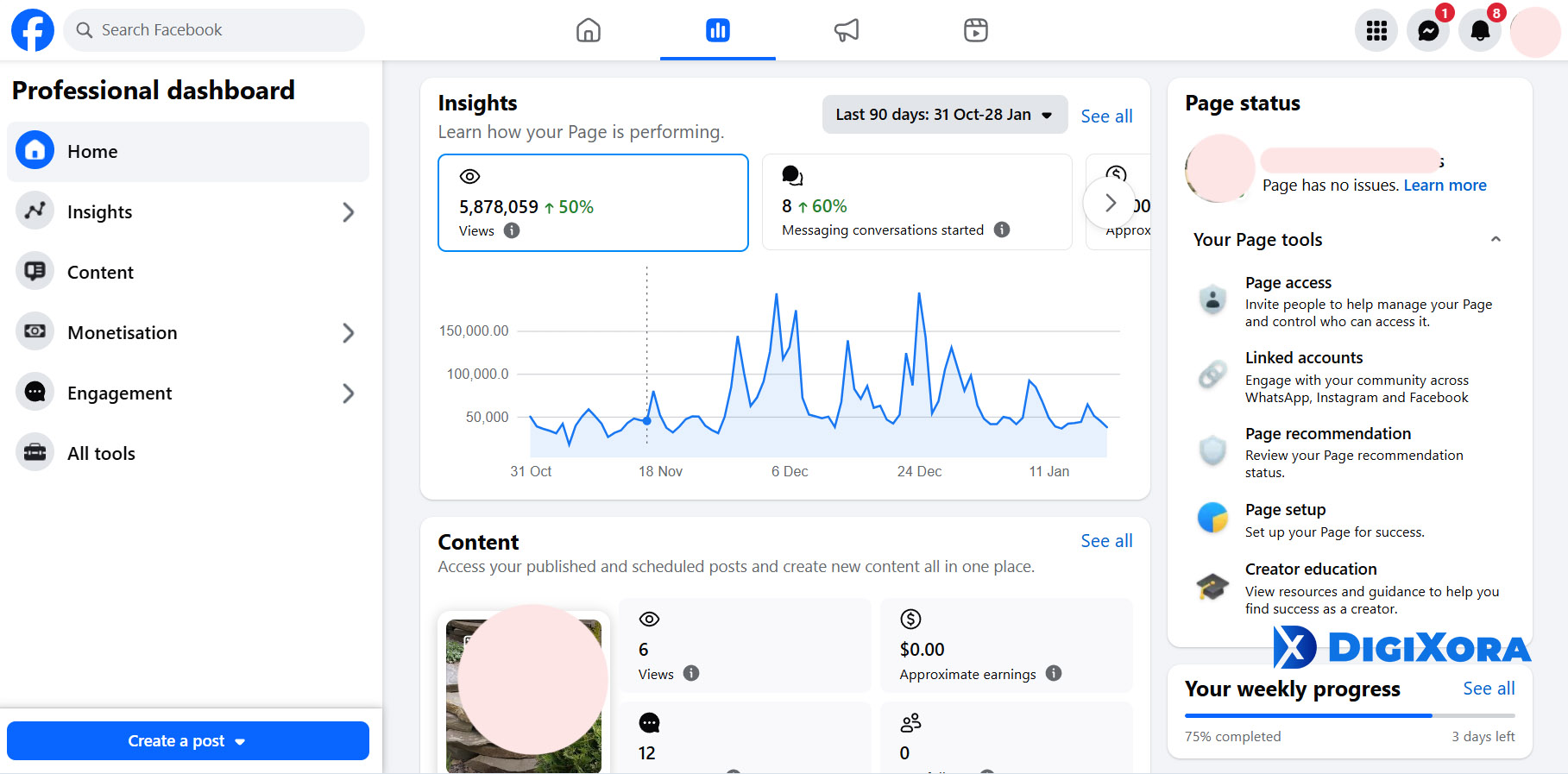Click the Learn more link under Page status
This screenshot has width=1568, height=774.
pyautogui.click(x=1445, y=186)
